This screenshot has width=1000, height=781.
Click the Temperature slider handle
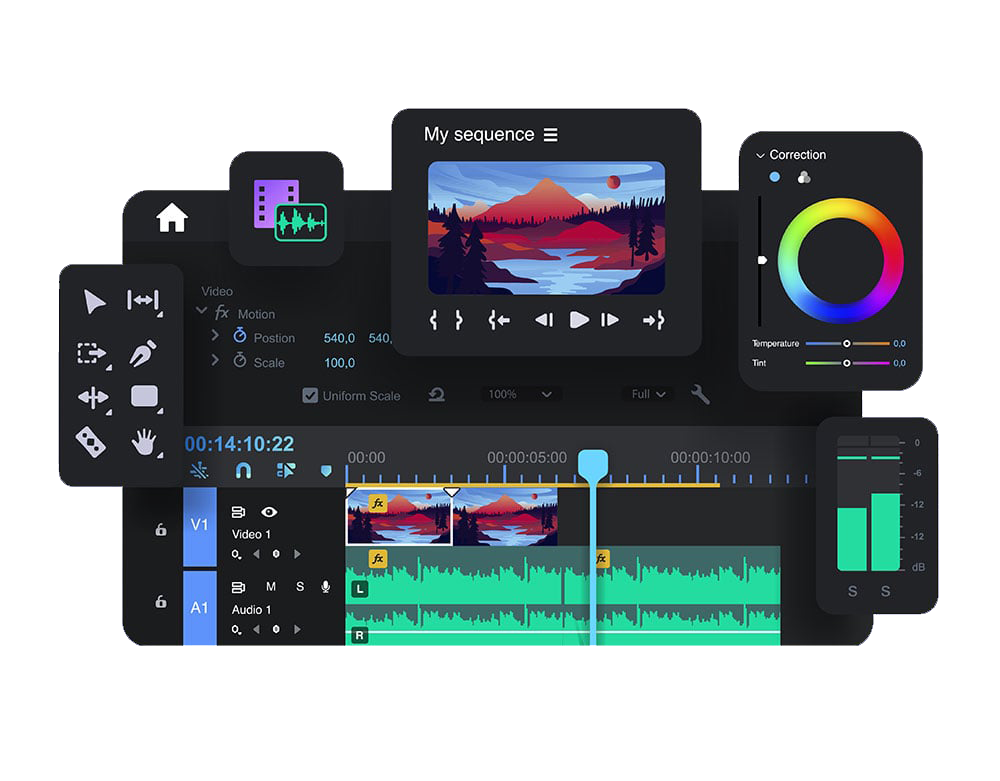[x=847, y=343]
